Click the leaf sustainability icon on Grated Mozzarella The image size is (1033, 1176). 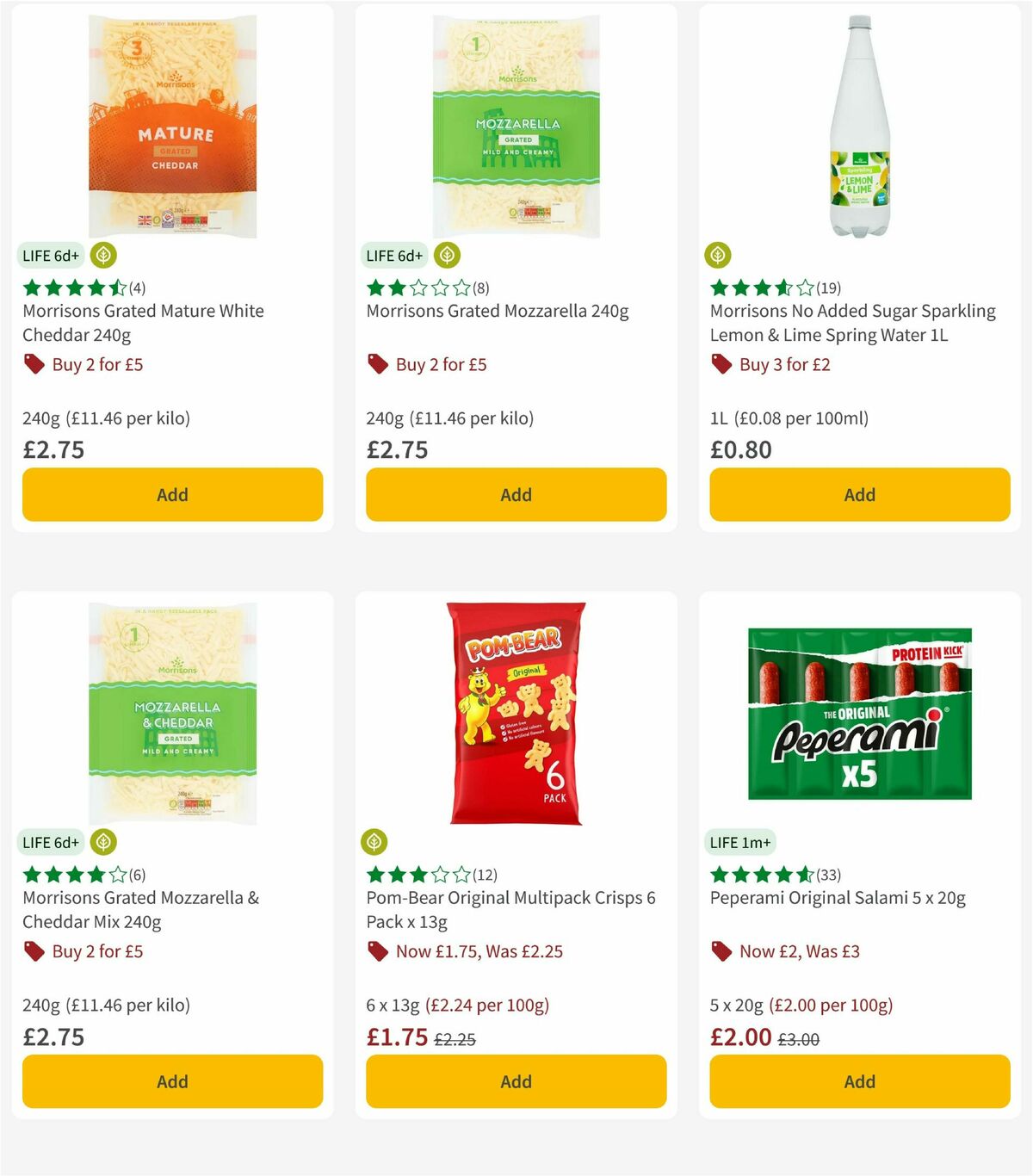point(446,255)
